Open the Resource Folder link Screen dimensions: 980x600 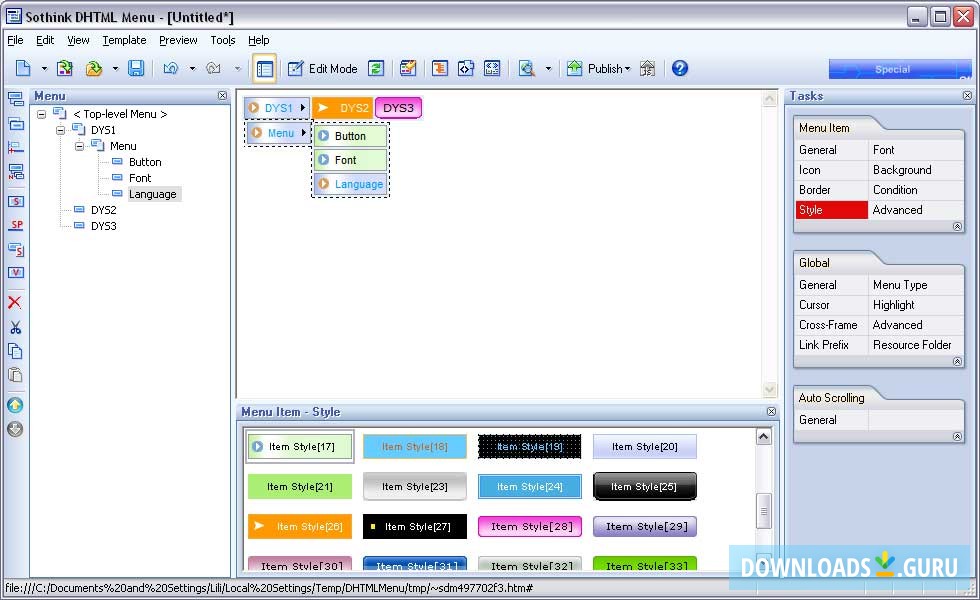[x=912, y=345]
